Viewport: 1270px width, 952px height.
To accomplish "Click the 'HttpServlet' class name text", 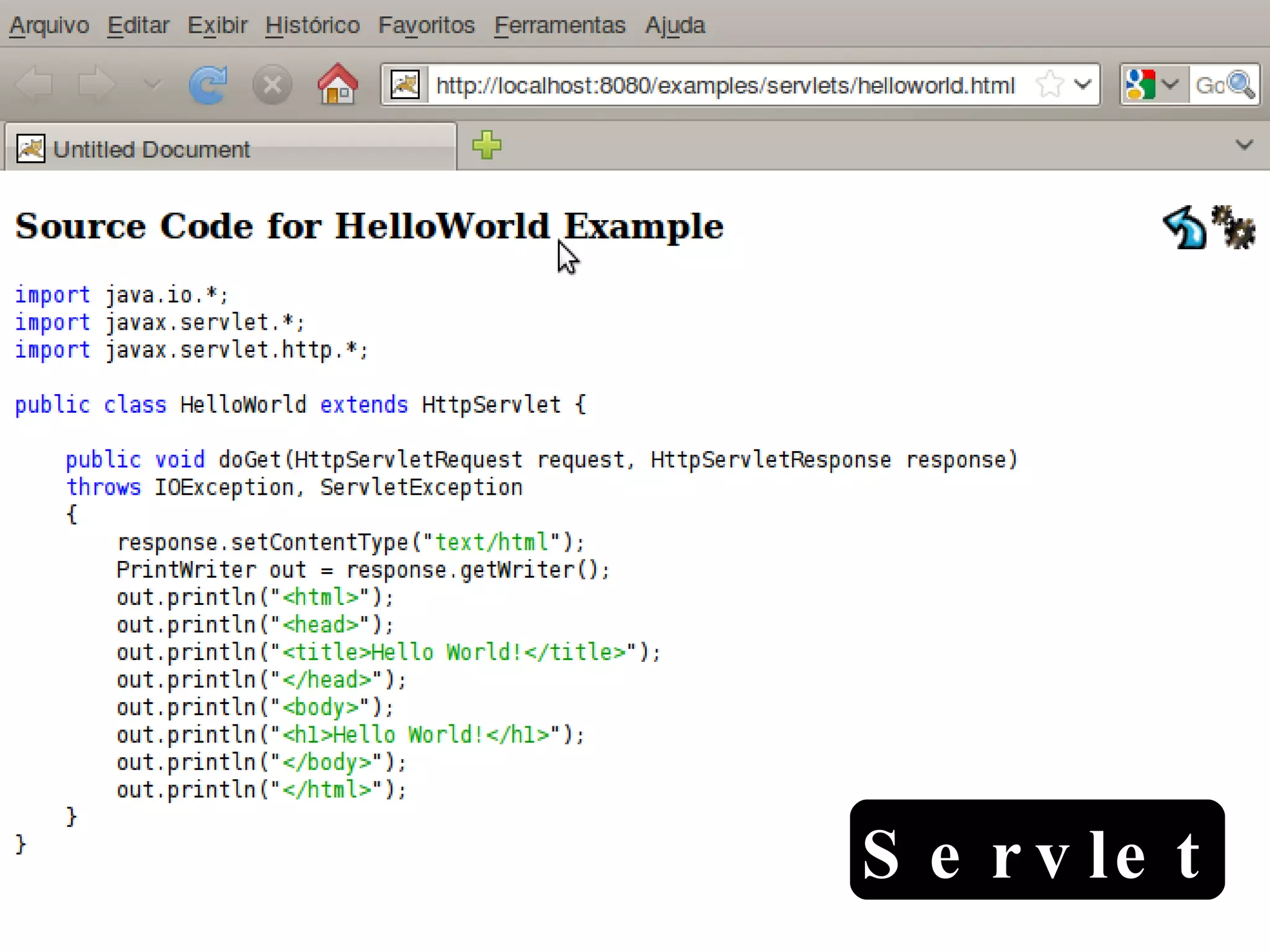I will [491, 404].
